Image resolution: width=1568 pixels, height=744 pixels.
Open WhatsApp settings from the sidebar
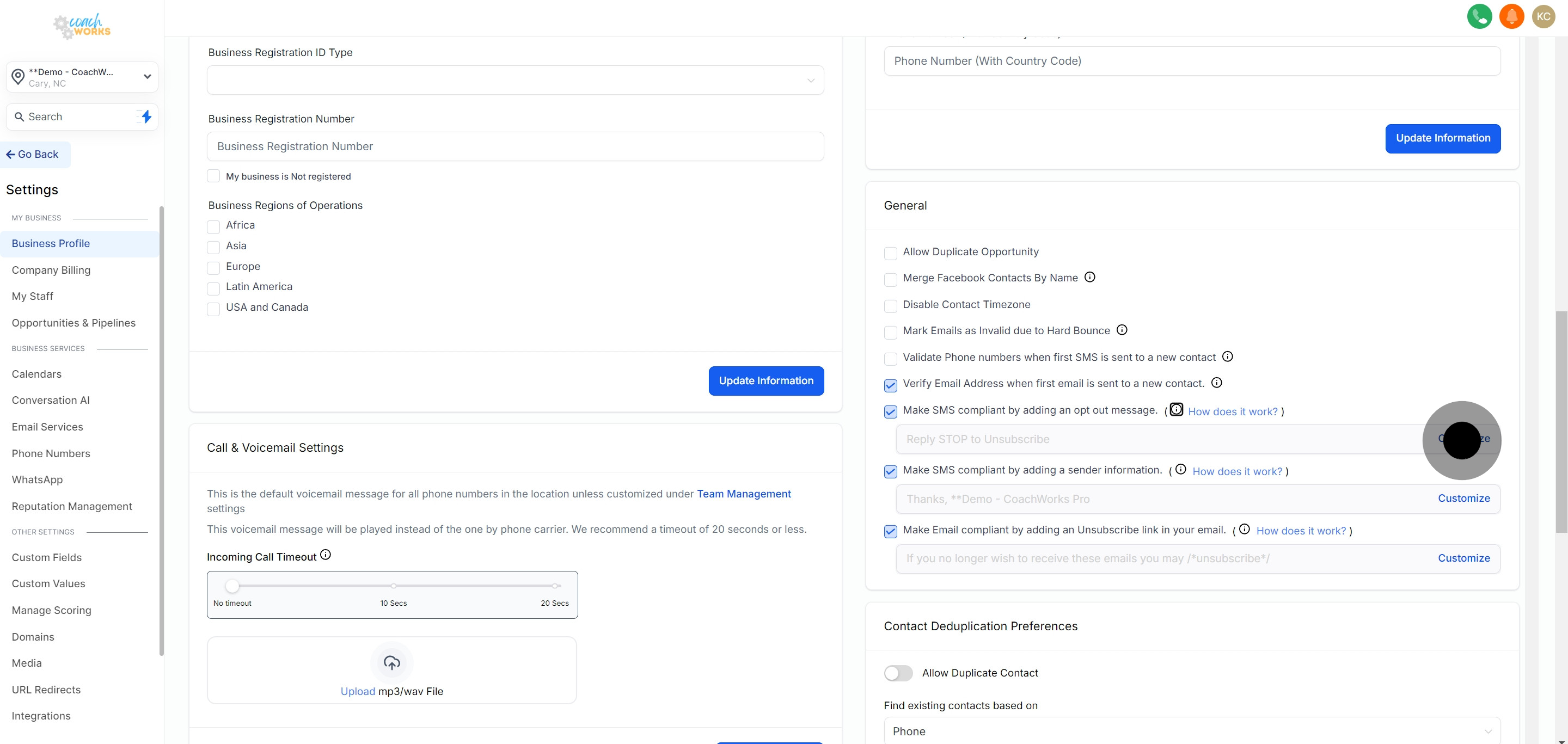36,479
